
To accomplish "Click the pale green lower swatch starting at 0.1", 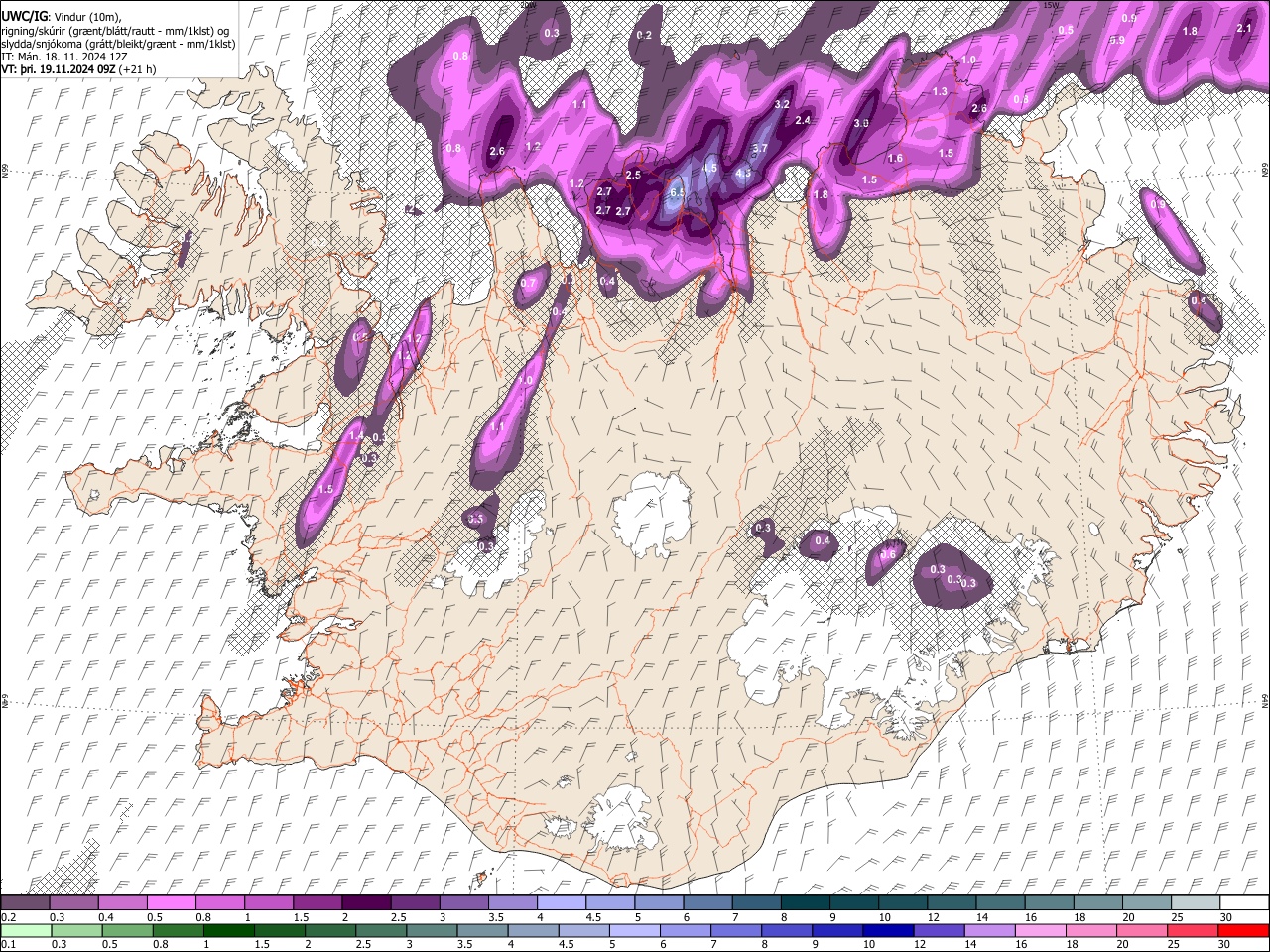I will tap(26, 930).
